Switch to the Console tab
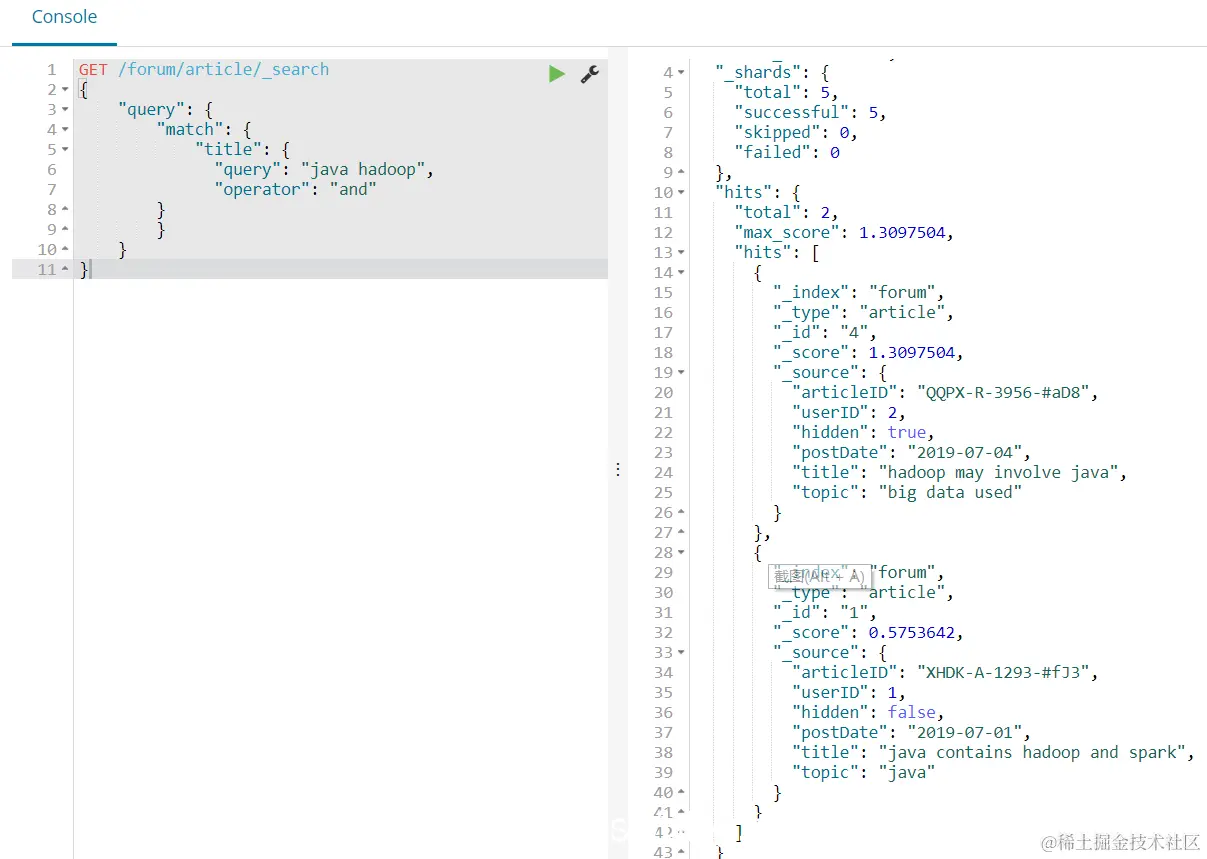 [x=64, y=18]
